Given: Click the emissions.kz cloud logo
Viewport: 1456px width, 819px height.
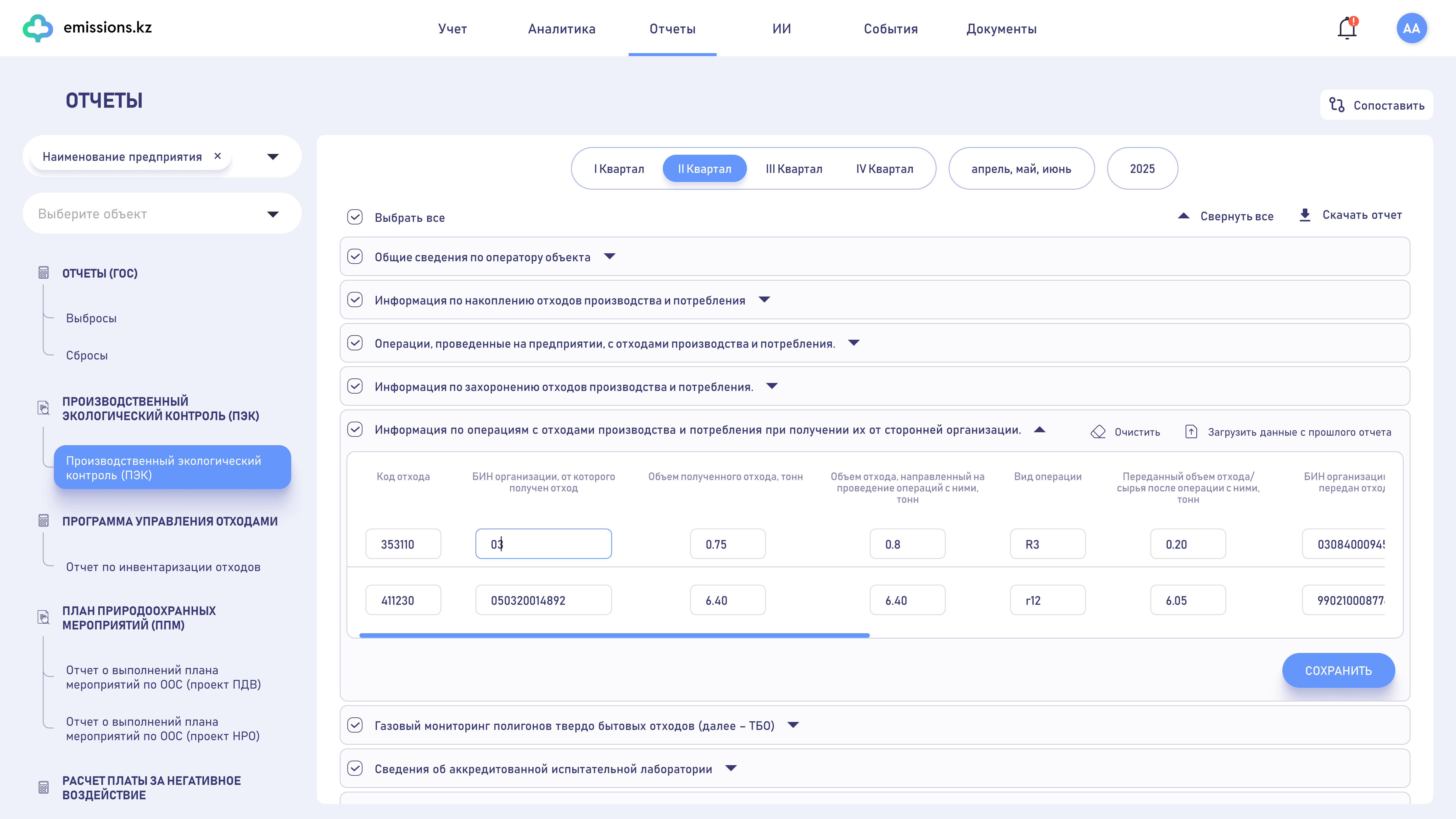Looking at the screenshot, I should pos(38,28).
